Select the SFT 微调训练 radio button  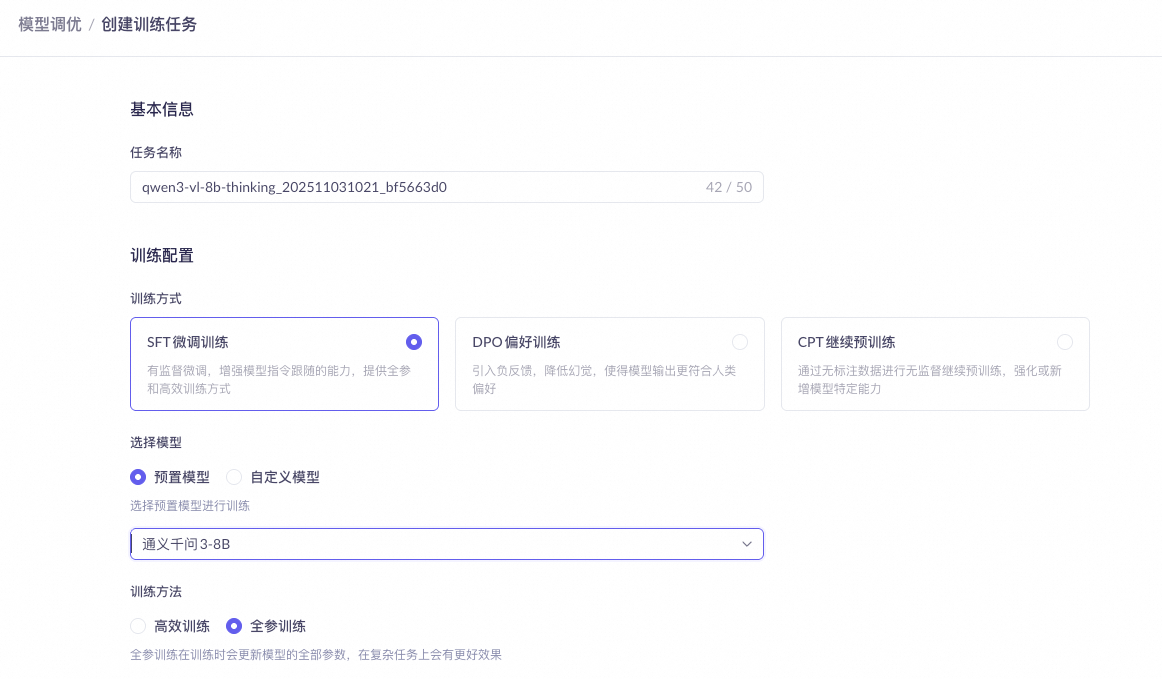click(x=414, y=342)
